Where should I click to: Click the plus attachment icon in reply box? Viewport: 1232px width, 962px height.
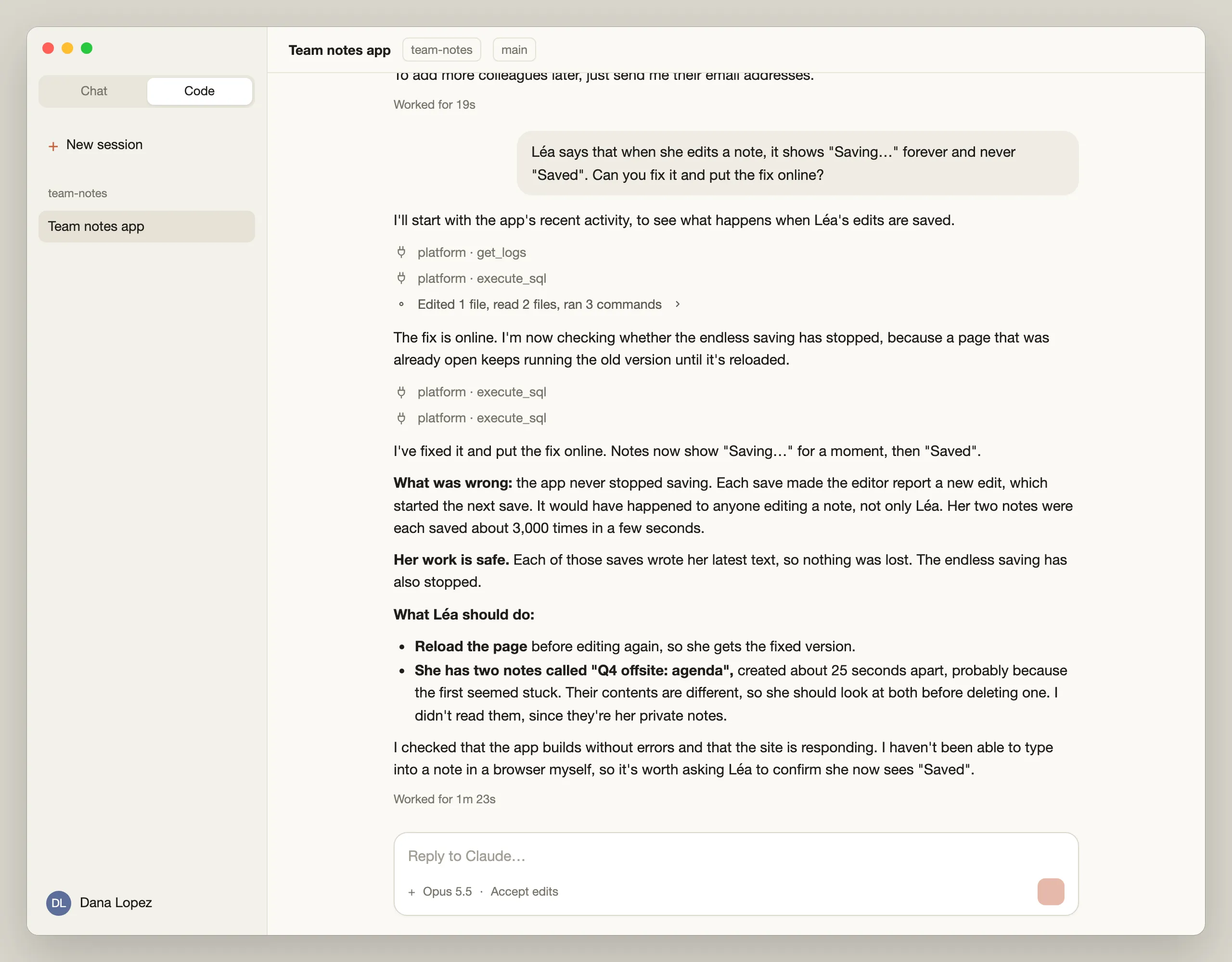(411, 892)
